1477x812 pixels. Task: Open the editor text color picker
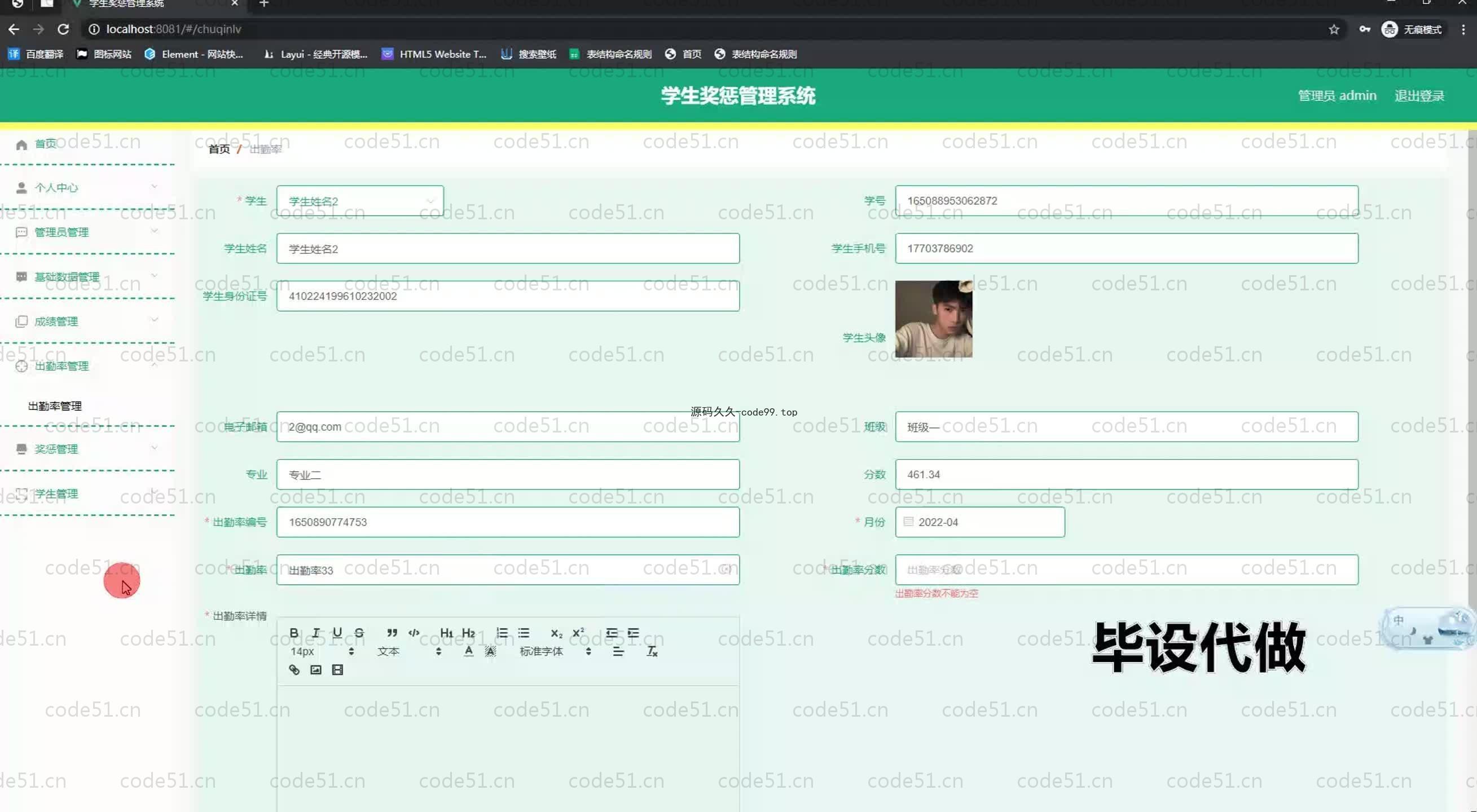pos(468,651)
